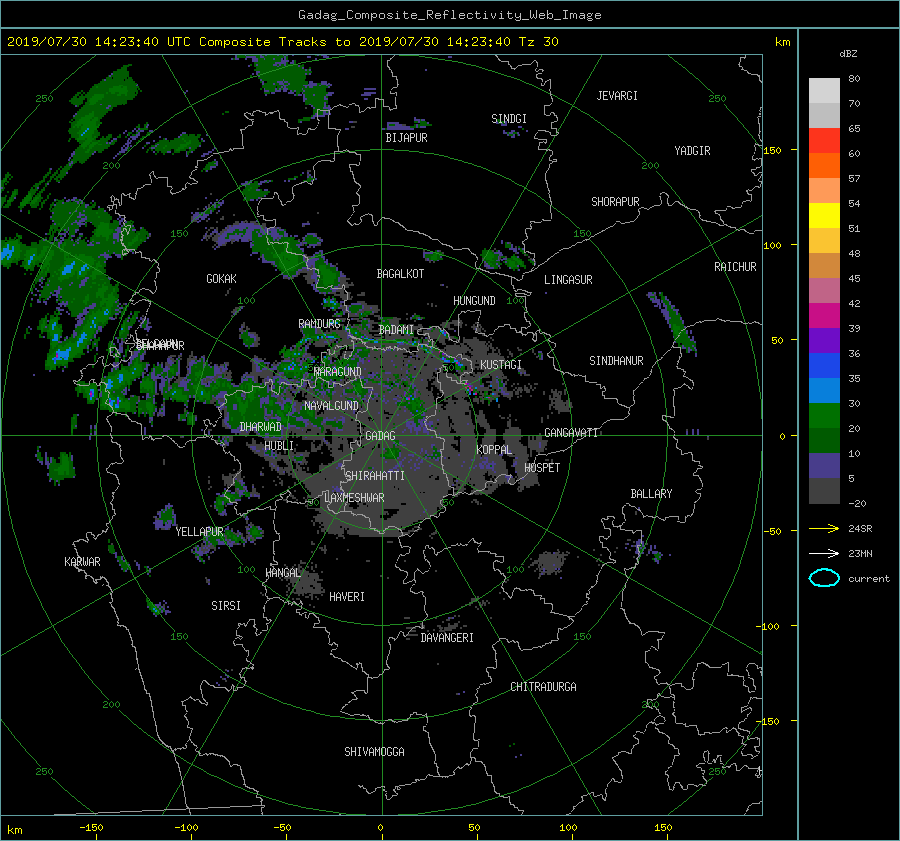Click the NARAGUND city label
Image resolution: width=900 pixels, height=841 pixels.
pos(338,372)
